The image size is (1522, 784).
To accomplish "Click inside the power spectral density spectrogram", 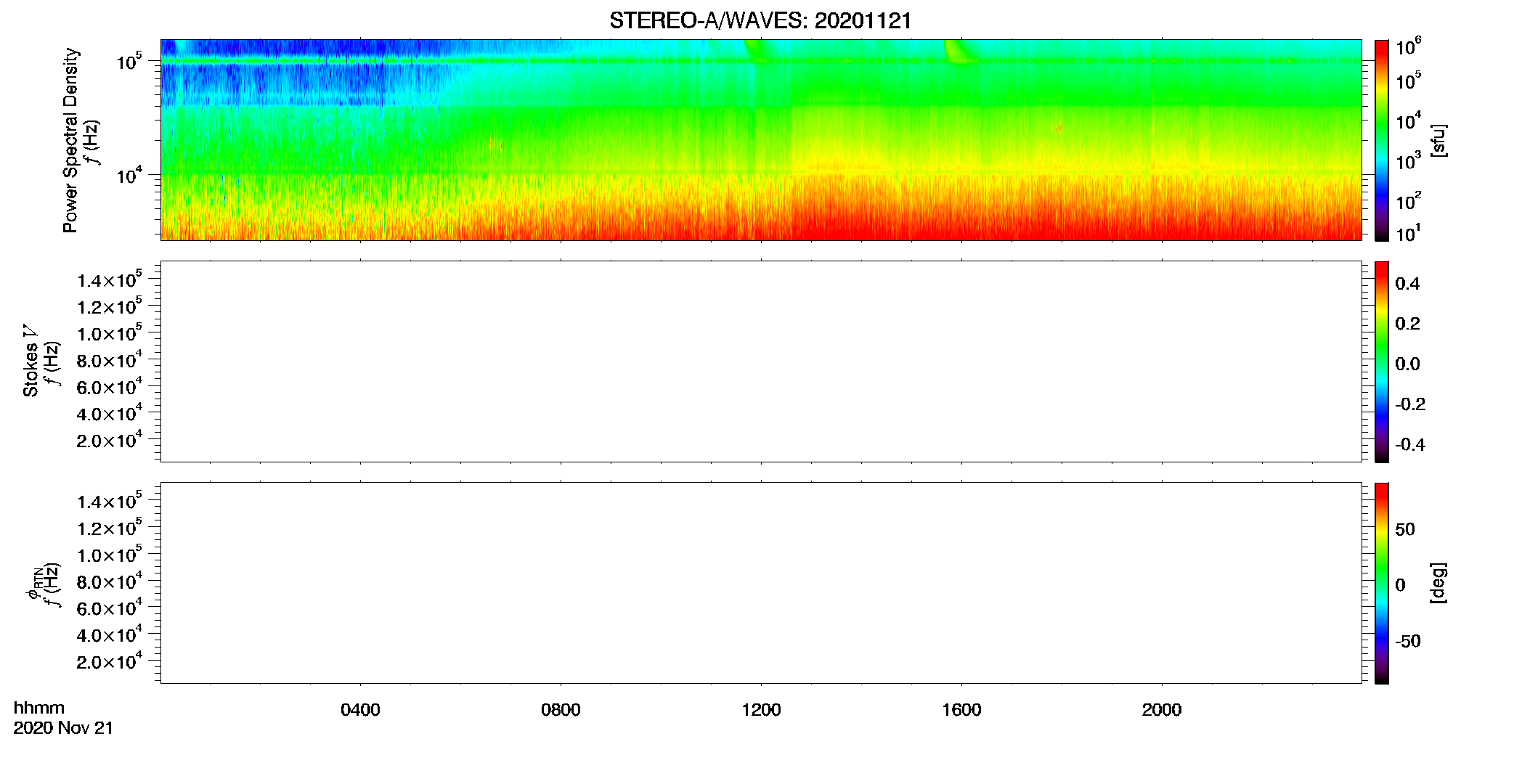I will point(761,140).
